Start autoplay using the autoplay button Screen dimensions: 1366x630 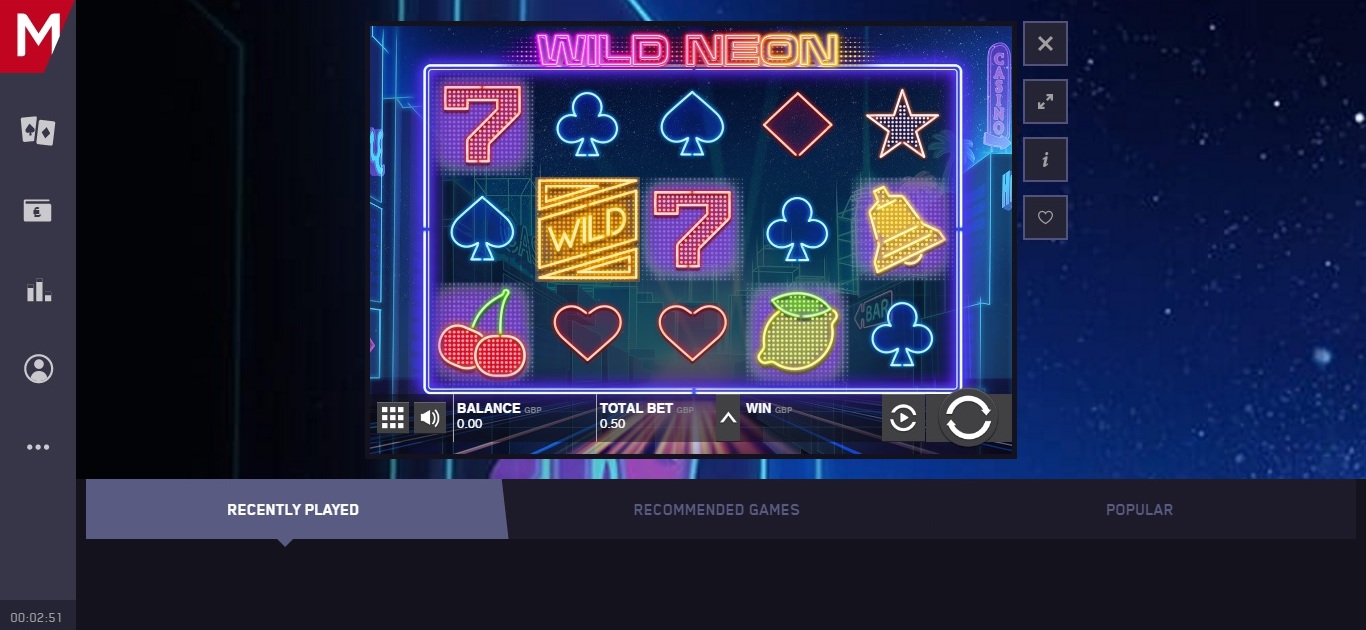coord(903,418)
